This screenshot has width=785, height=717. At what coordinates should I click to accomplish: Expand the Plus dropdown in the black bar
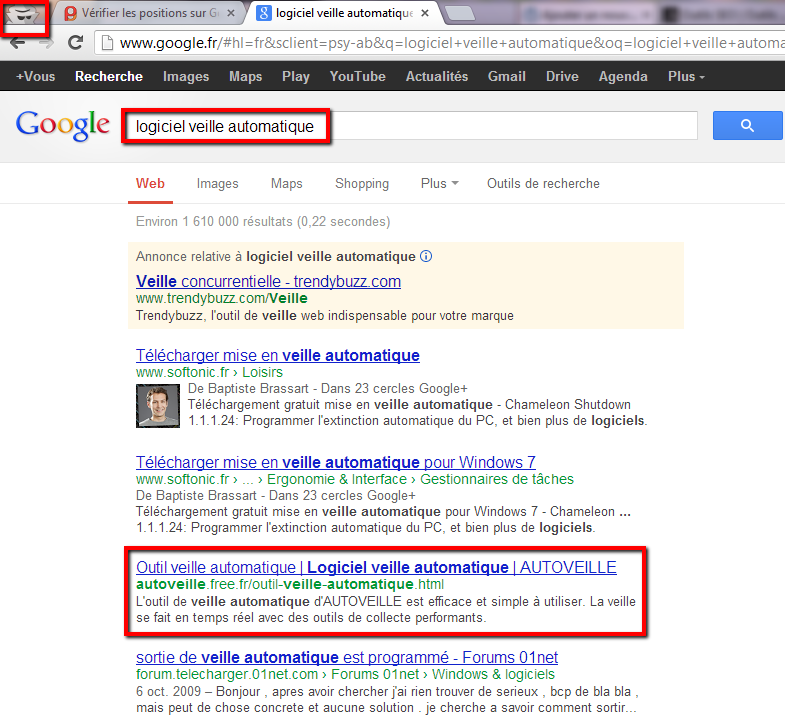pyautogui.click(x=686, y=77)
